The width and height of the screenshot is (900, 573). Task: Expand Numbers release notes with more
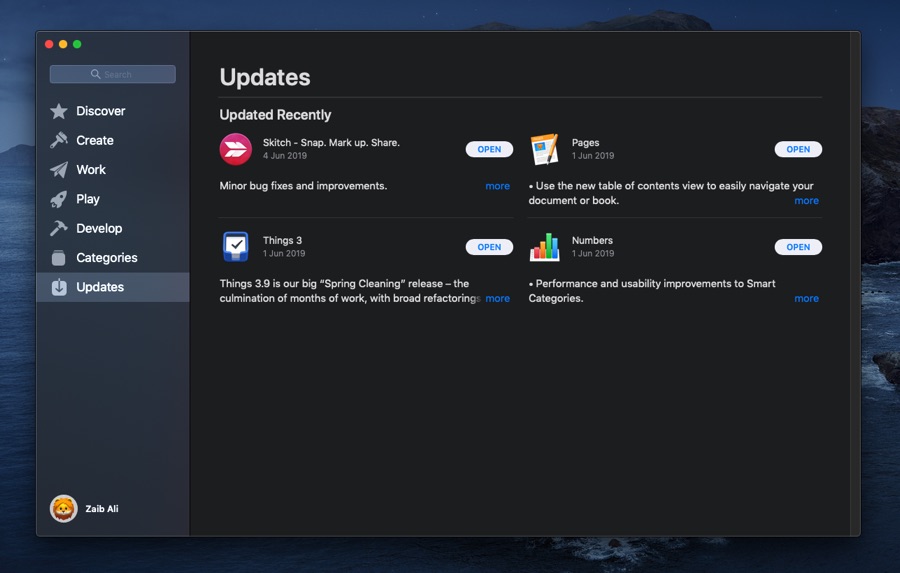(806, 299)
